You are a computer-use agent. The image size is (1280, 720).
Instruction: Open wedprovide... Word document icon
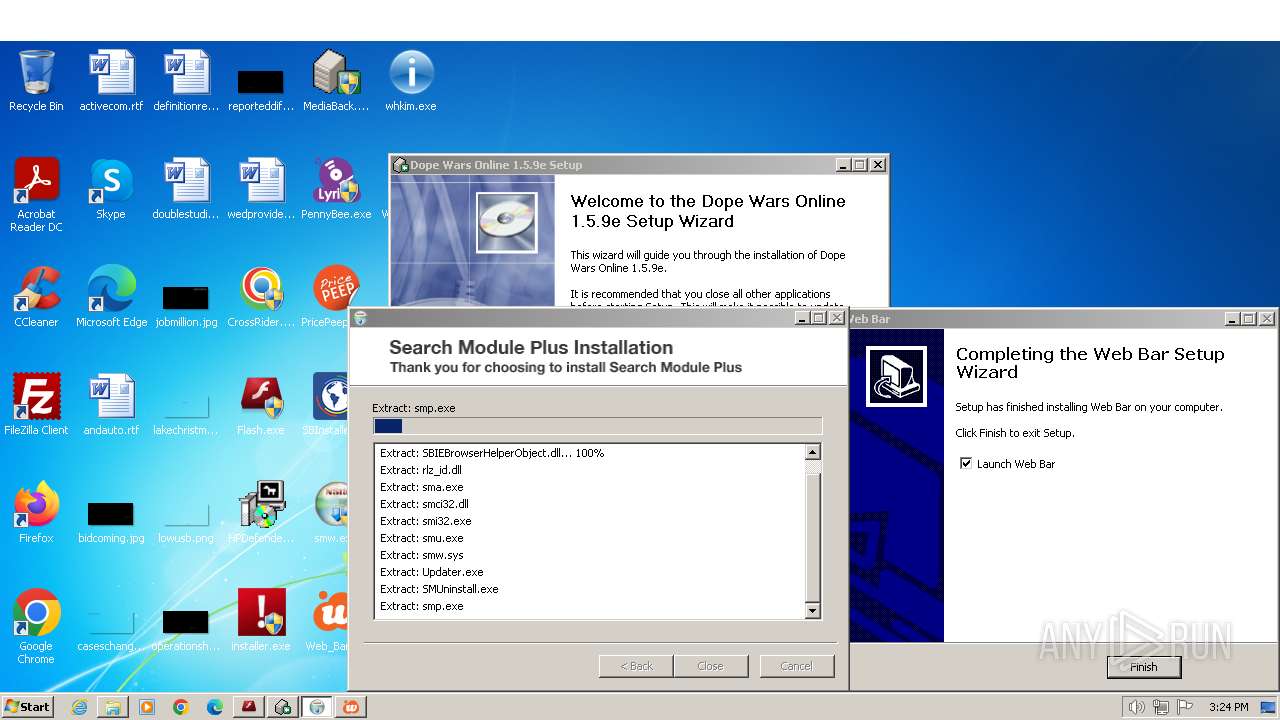pyautogui.click(x=261, y=189)
